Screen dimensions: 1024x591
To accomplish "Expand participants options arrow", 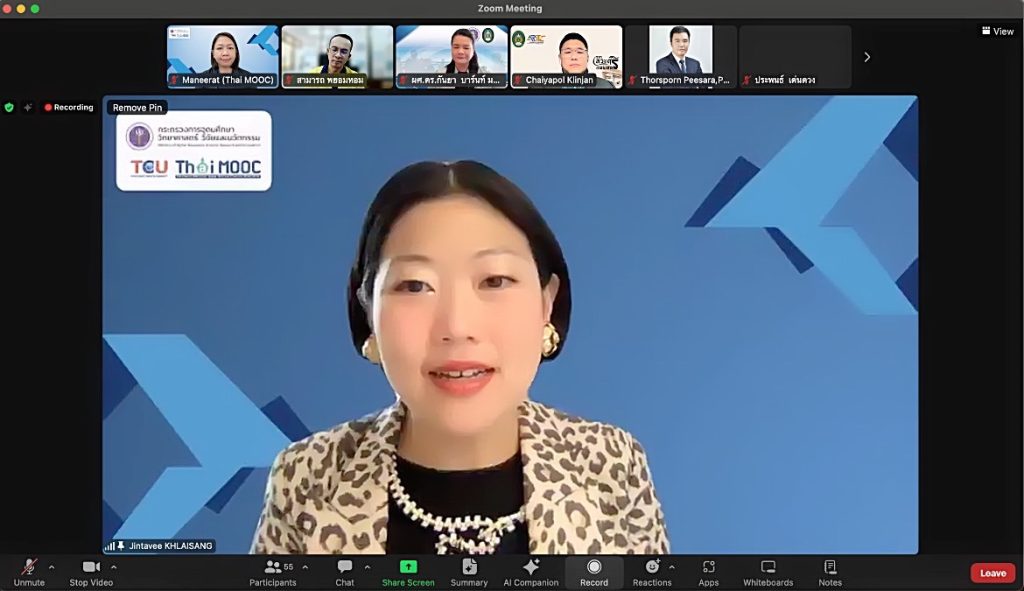I will [x=305, y=567].
